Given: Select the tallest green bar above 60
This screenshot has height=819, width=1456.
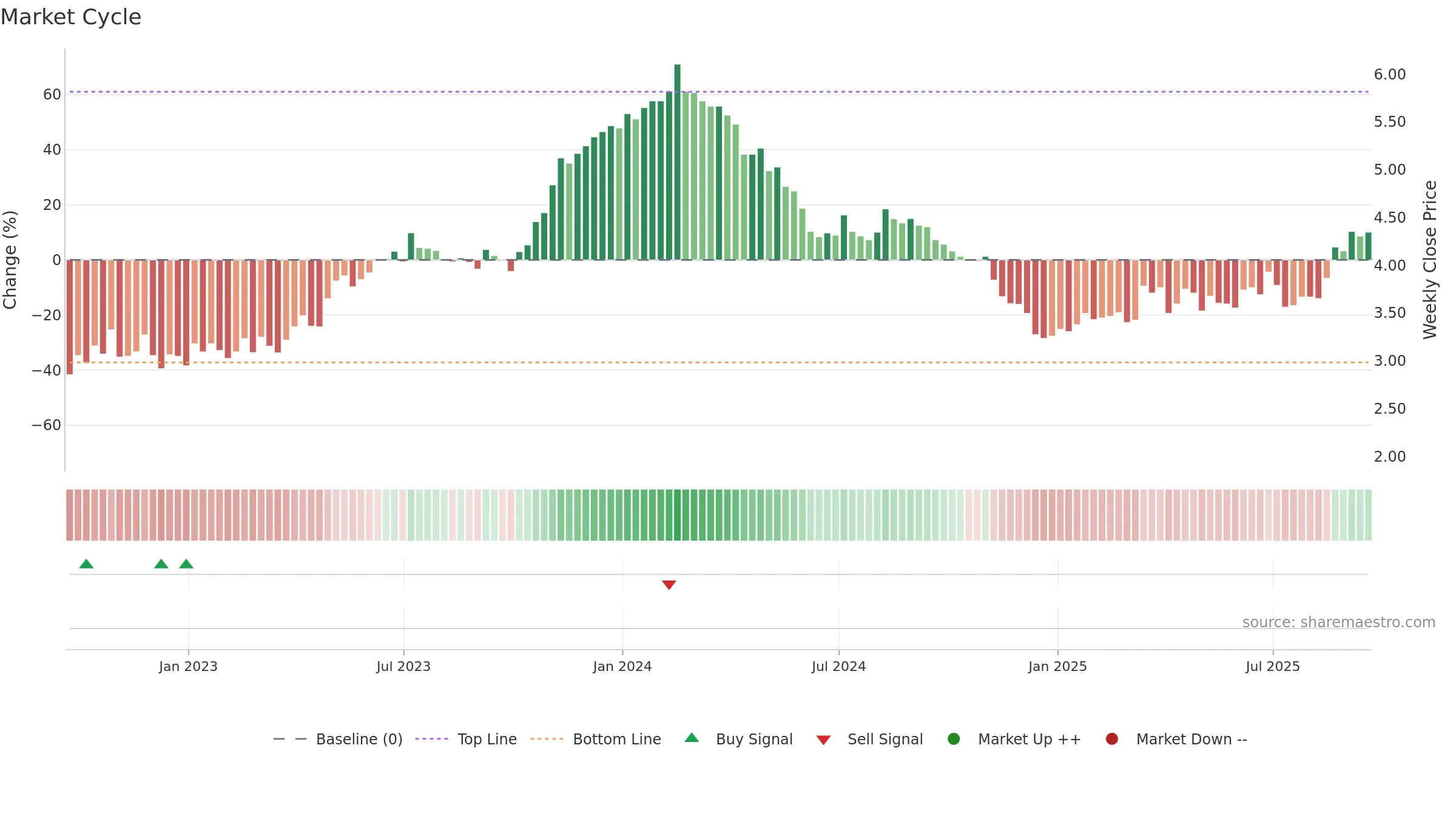Looking at the screenshot, I should [x=678, y=162].
